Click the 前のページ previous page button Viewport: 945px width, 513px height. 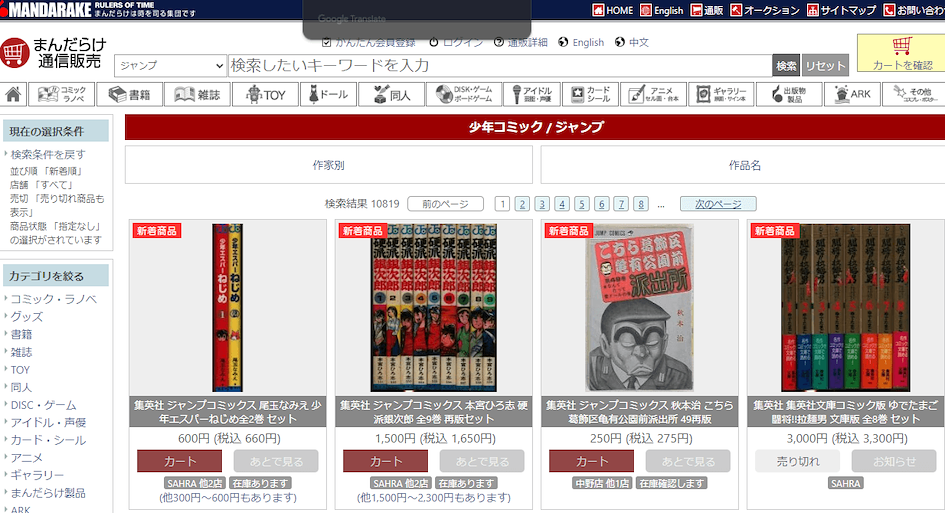click(445, 204)
